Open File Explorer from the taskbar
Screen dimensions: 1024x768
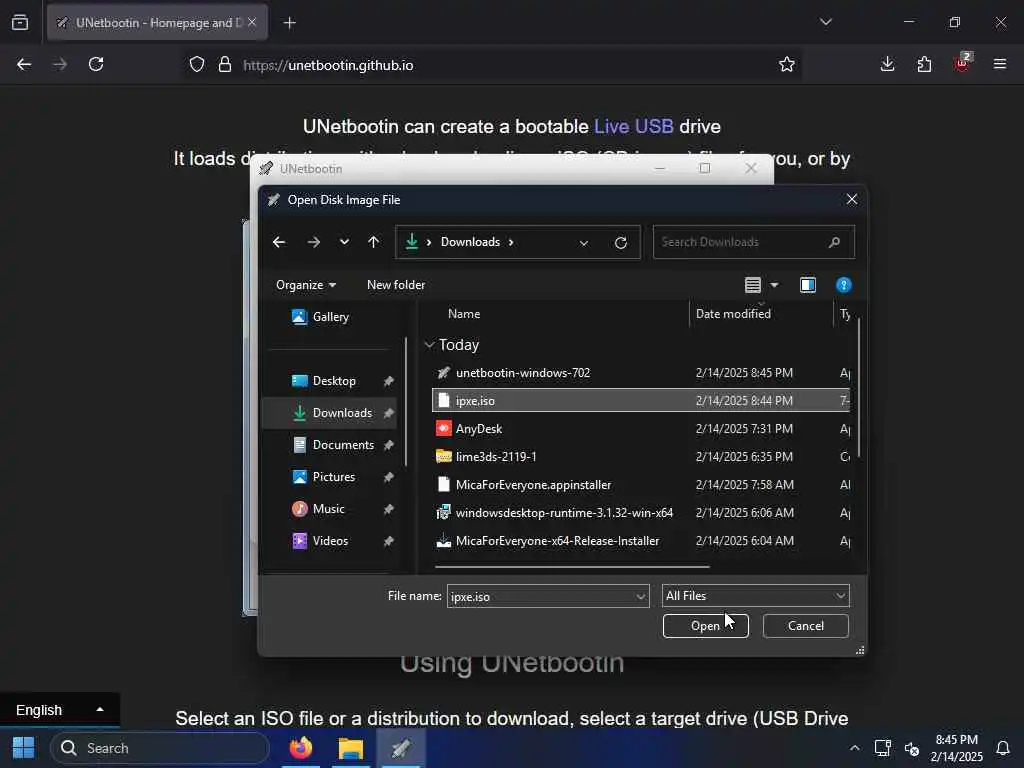click(x=351, y=748)
